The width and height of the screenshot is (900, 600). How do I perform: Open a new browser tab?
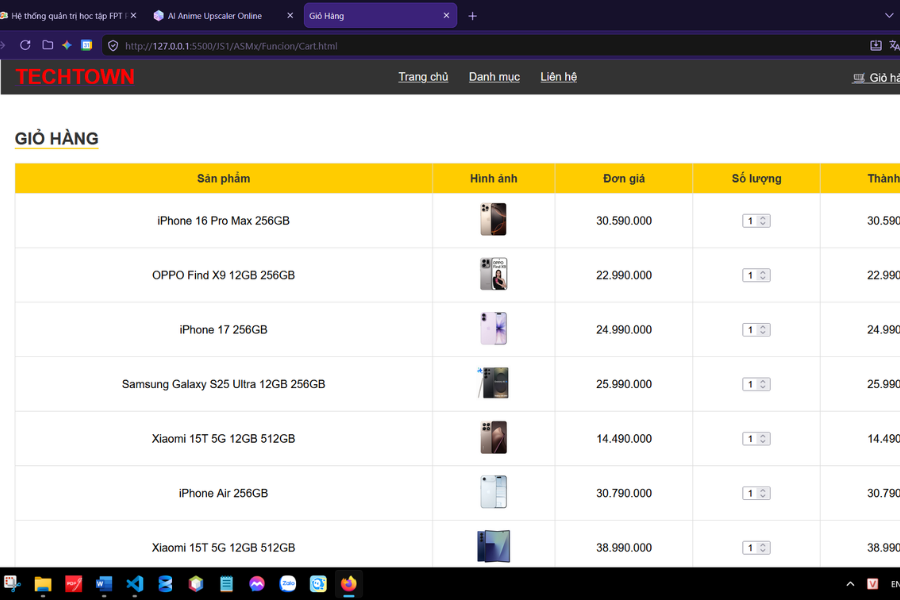tap(472, 16)
